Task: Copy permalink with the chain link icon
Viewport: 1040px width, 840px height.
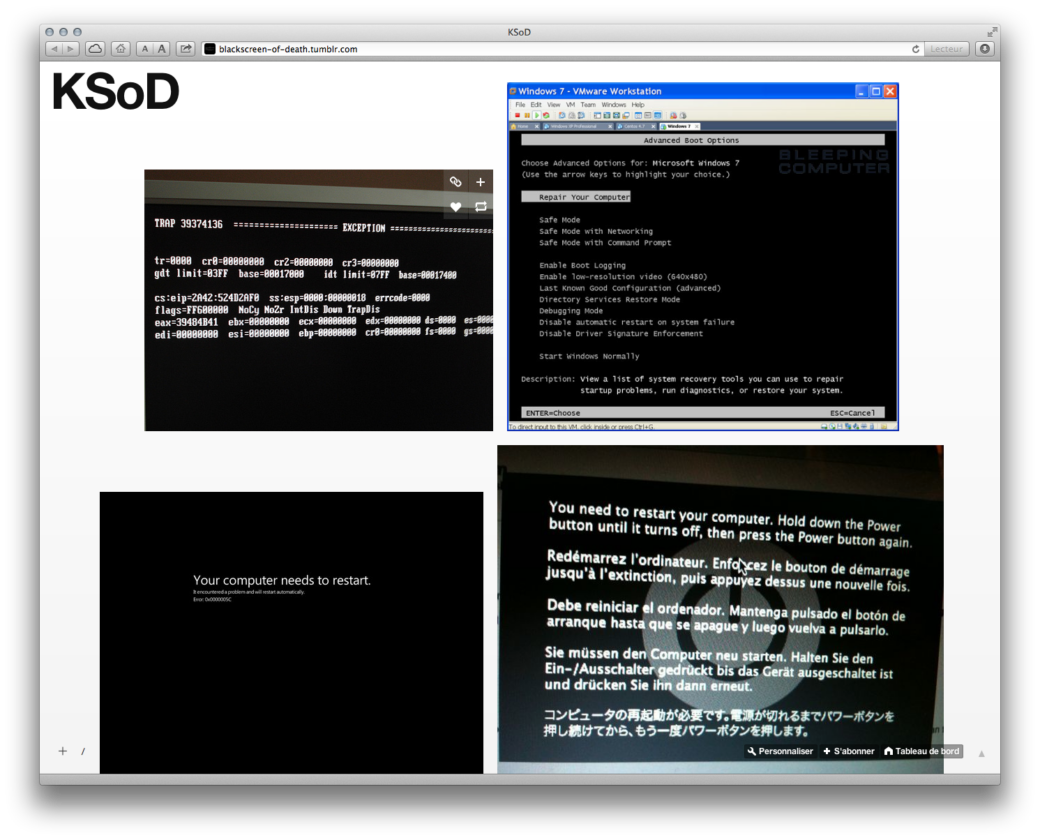Action: (455, 182)
